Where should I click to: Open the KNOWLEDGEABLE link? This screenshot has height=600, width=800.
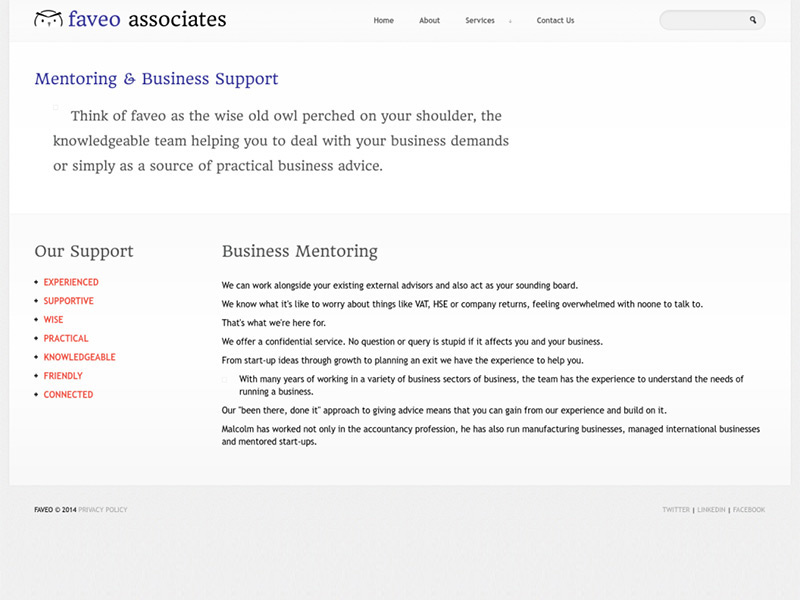tap(80, 357)
